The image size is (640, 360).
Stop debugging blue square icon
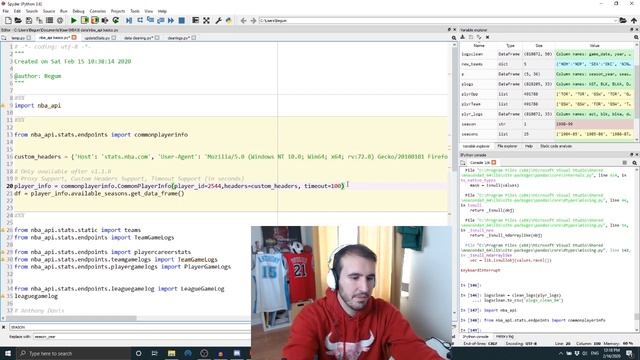point(182,20)
